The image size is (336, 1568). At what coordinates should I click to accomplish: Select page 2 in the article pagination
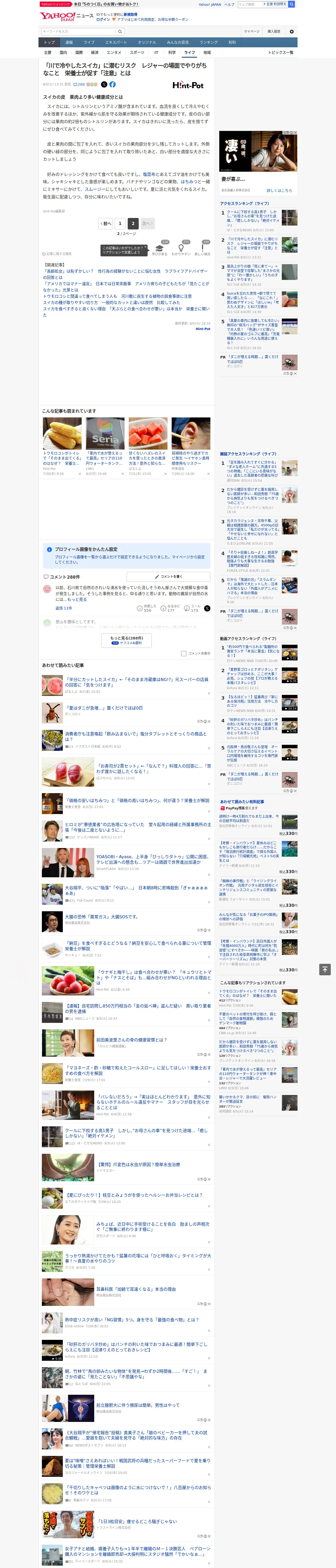pos(132,223)
